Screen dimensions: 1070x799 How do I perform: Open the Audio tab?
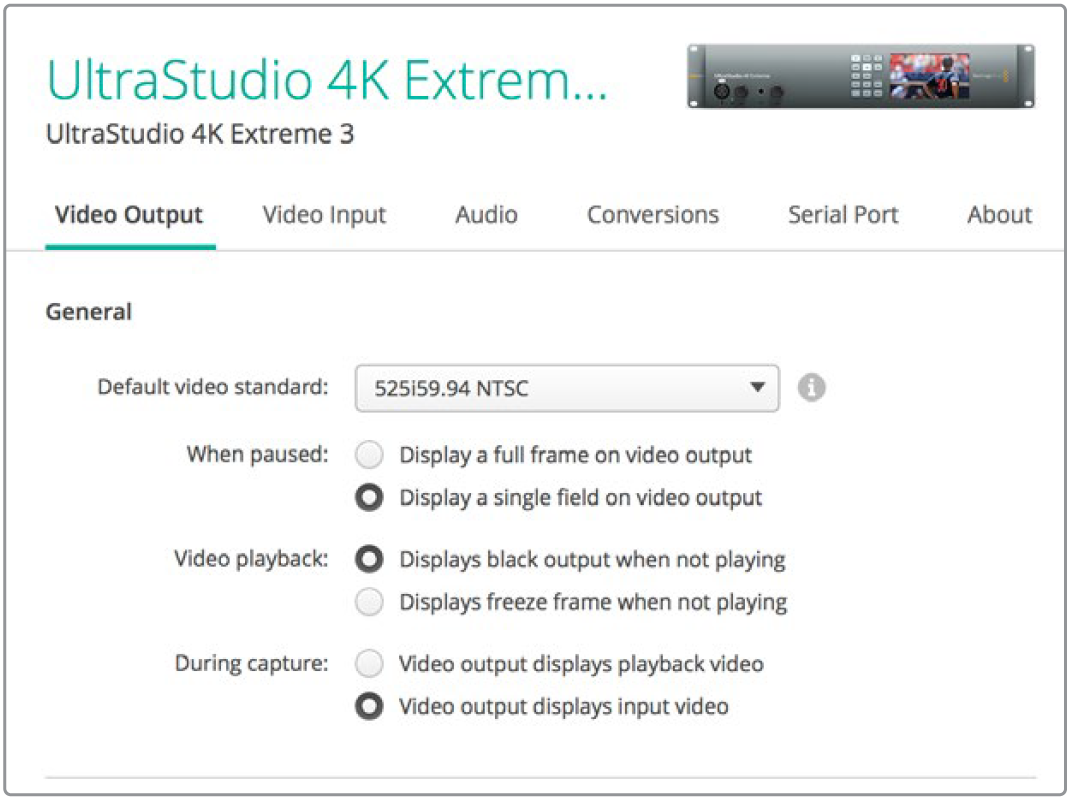click(x=486, y=215)
